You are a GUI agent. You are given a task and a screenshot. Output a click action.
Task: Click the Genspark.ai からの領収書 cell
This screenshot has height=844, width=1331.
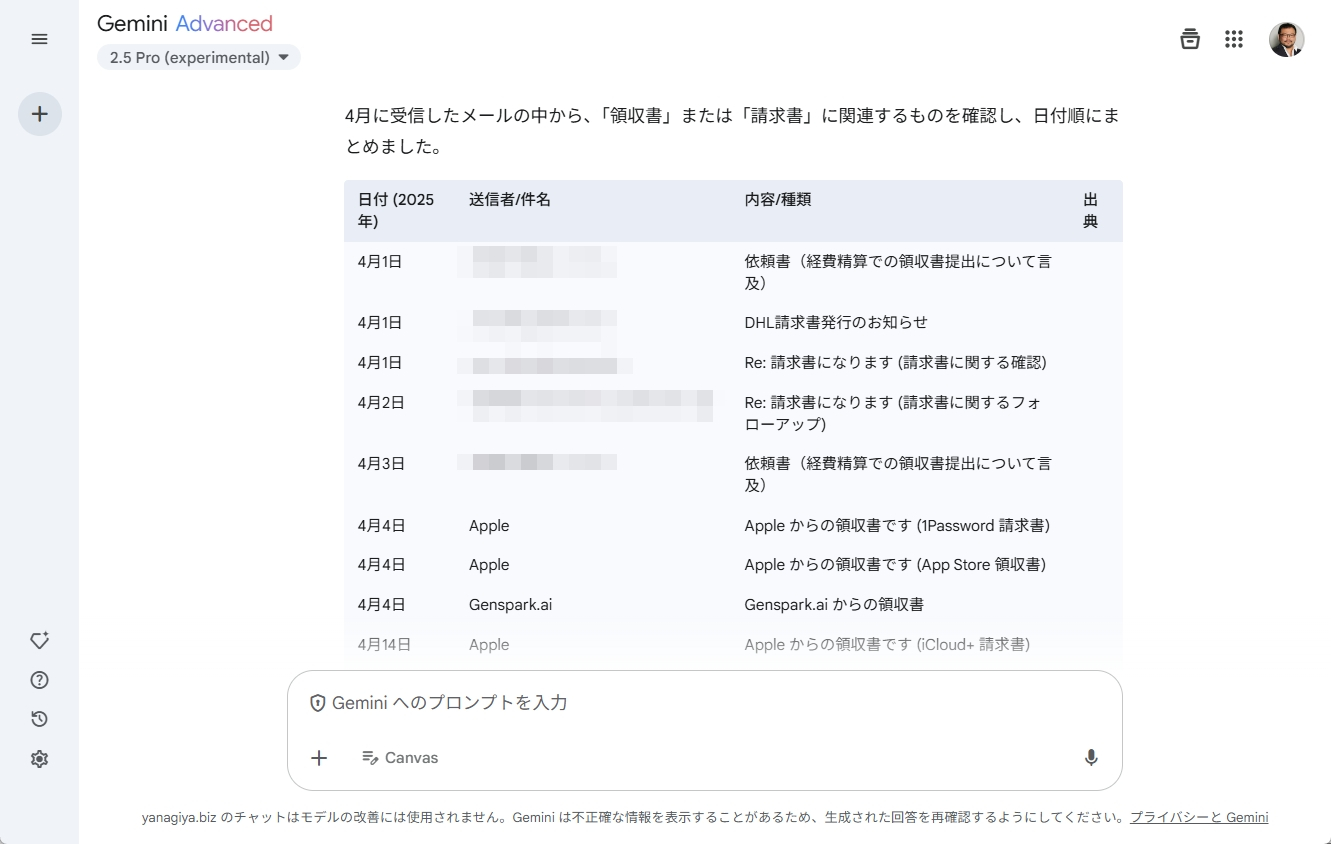point(834,605)
